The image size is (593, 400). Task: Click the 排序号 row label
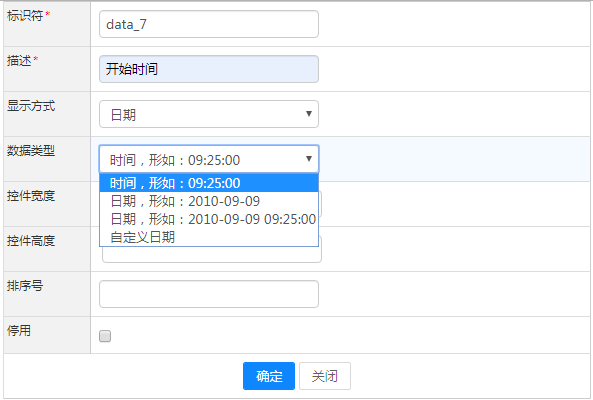pos(25,285)
